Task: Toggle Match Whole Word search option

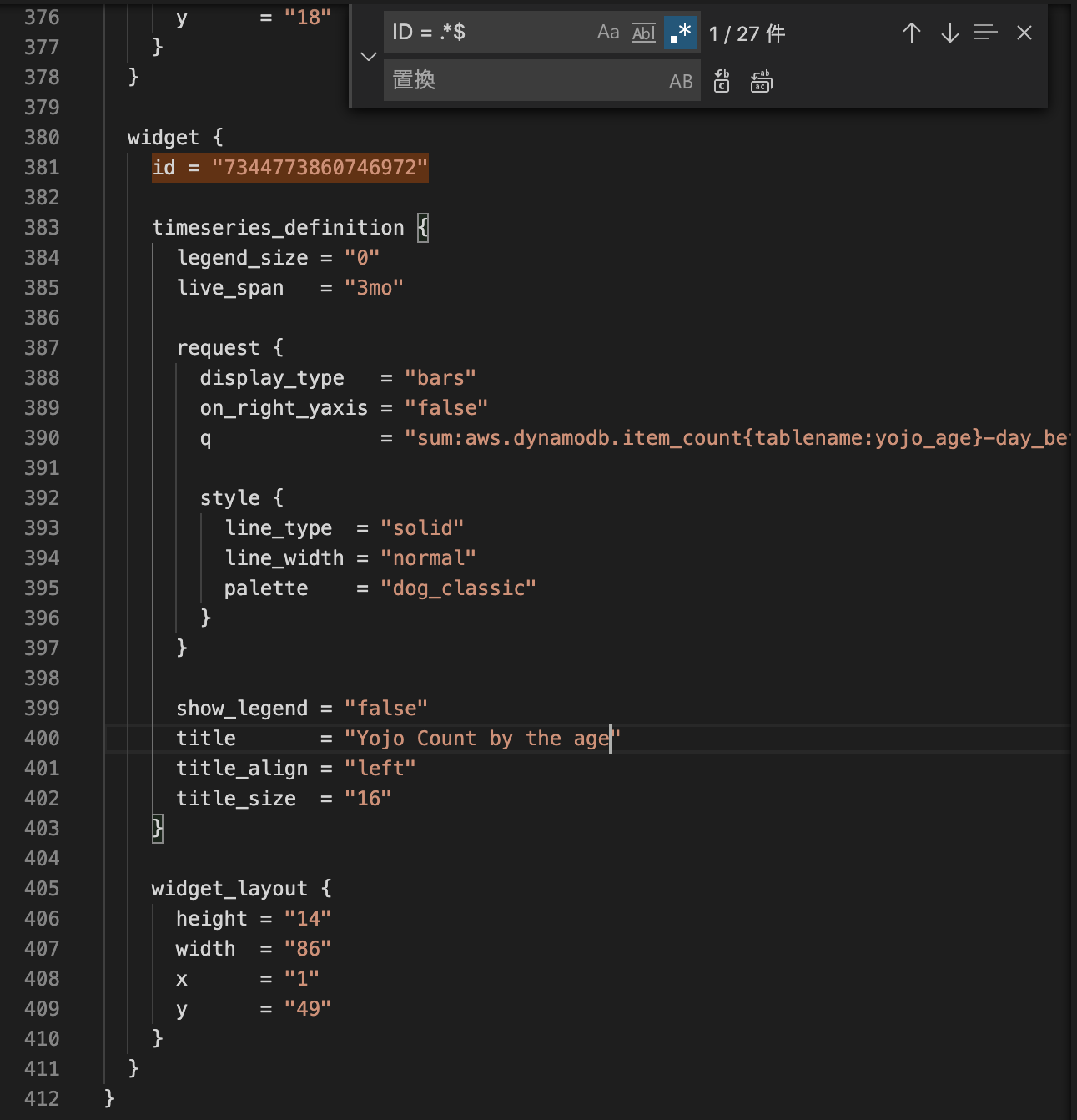Action: click(642, 33)
